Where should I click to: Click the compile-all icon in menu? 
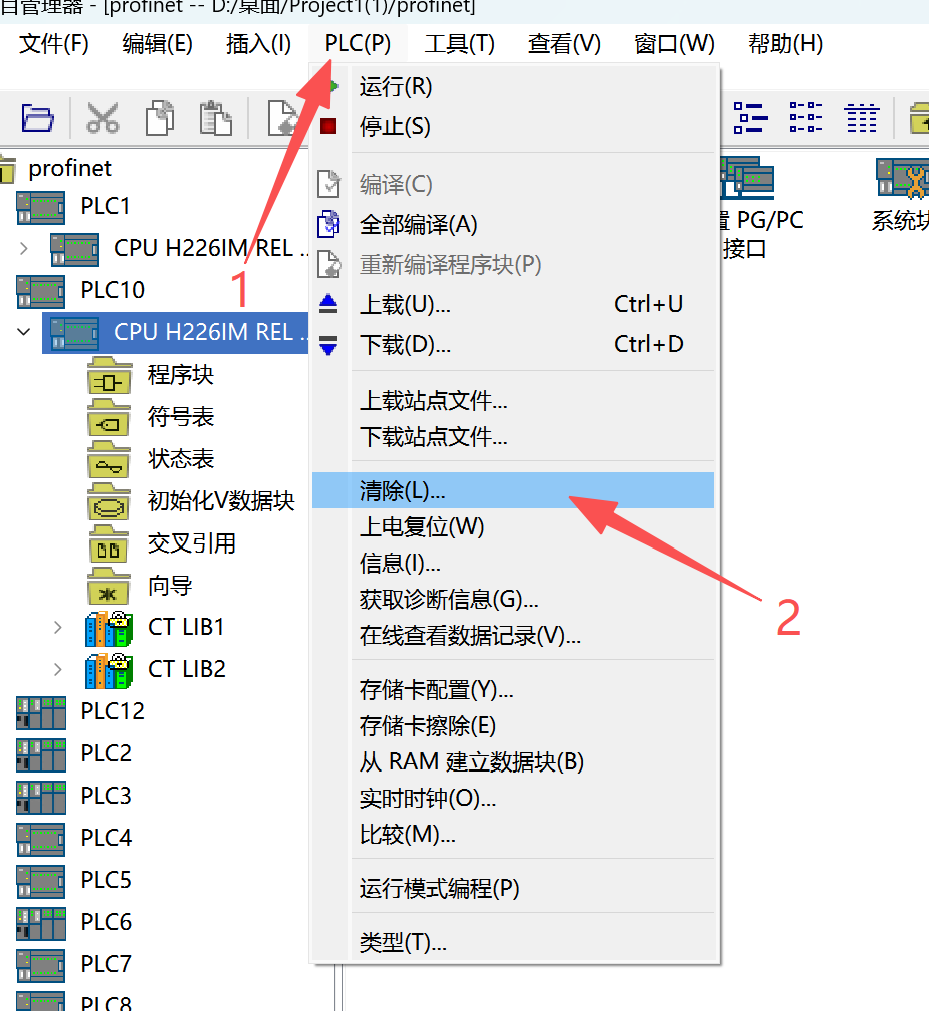[x=328, y=224]
